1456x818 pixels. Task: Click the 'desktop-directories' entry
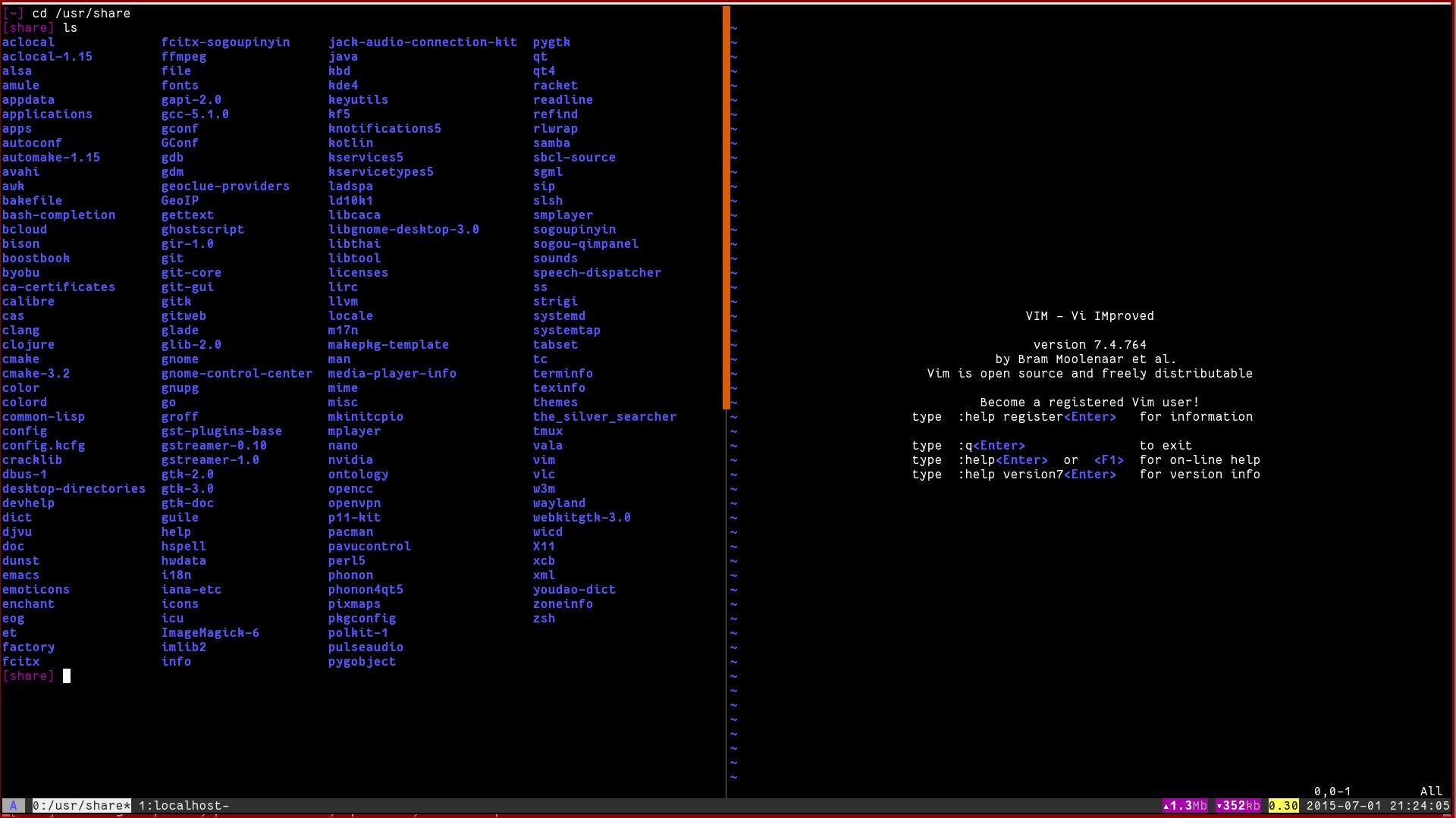(74, 488)
